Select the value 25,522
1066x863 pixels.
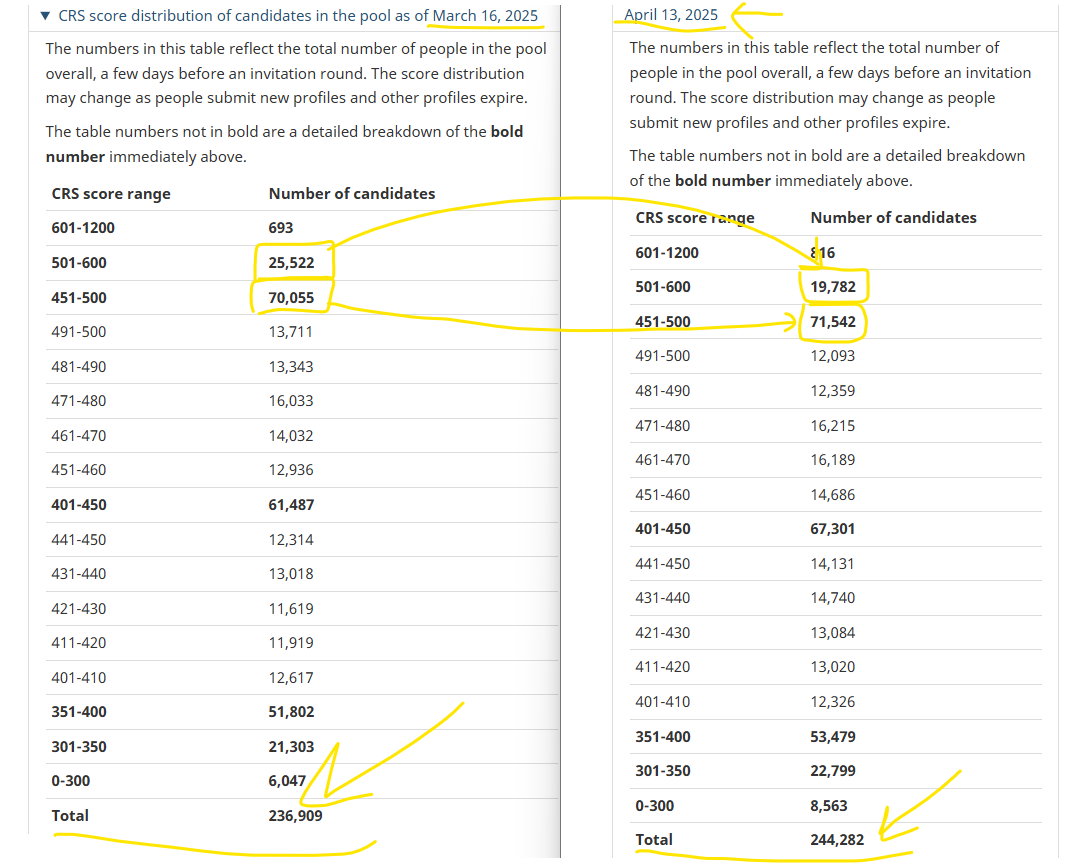click(291, 263)
